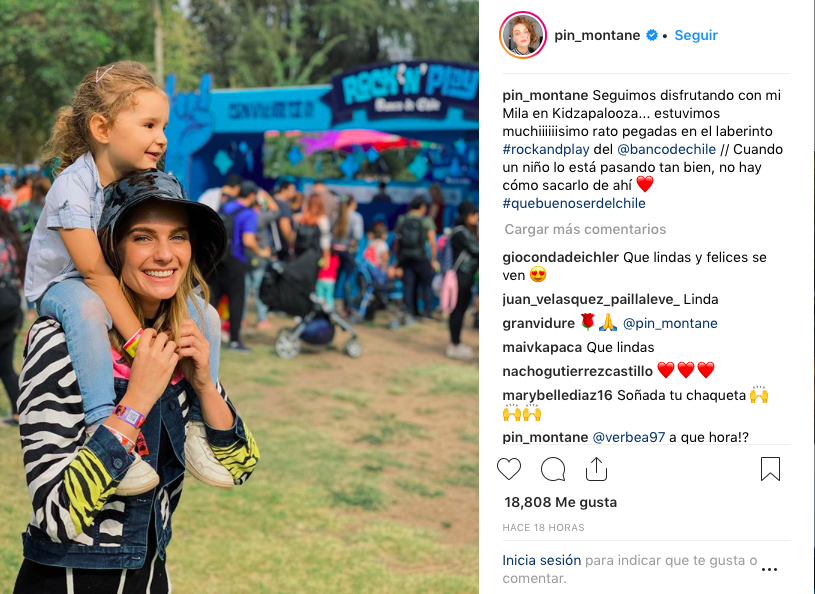Open comments with the speech bubble icon
This screenshot has height=594, width=815.
click(x=553, y=469)
